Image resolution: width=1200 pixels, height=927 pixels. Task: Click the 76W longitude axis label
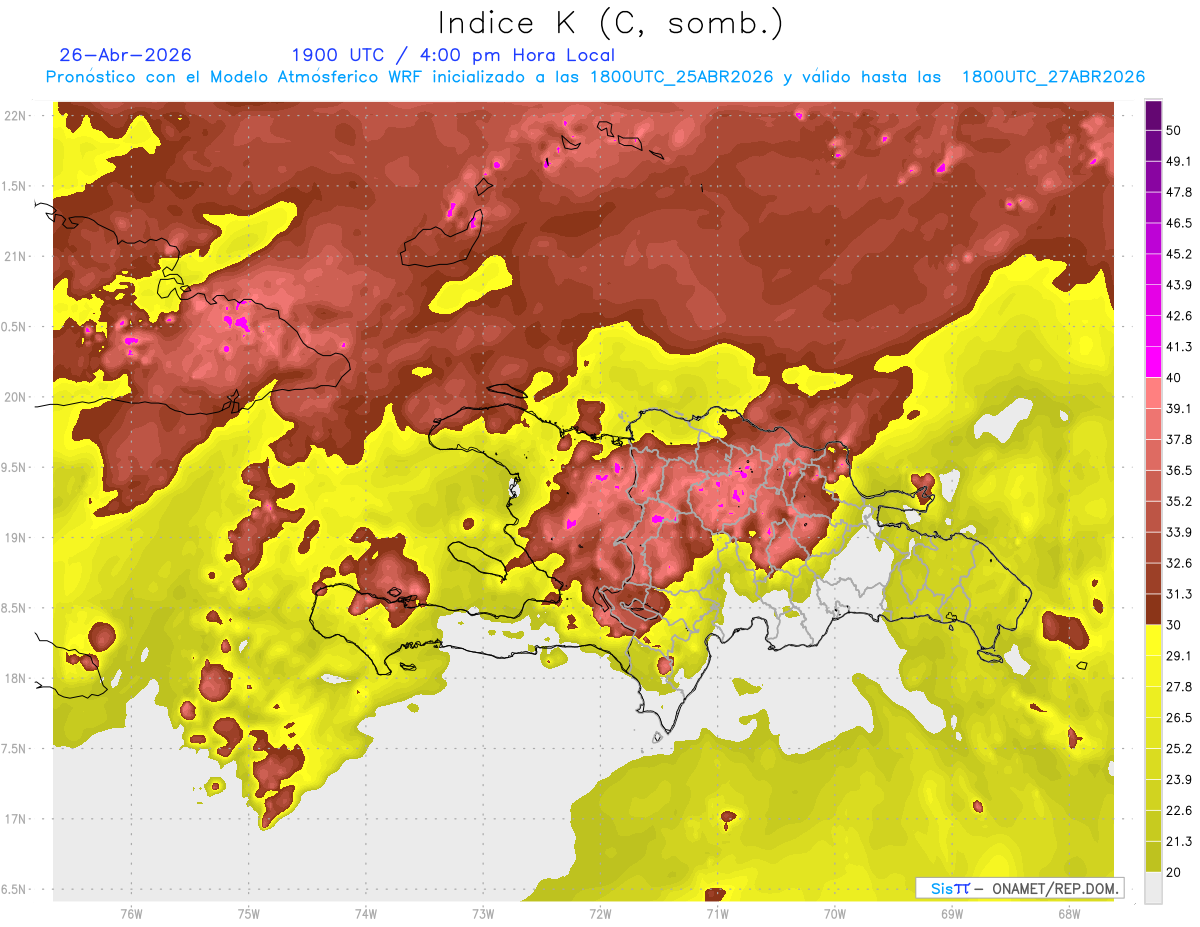coord(131,913)
